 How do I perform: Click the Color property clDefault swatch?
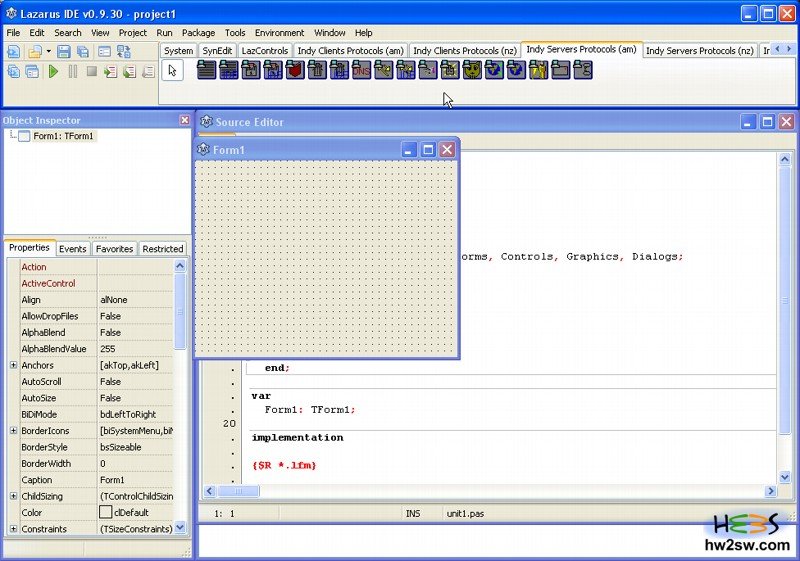[x=106, y=512]
